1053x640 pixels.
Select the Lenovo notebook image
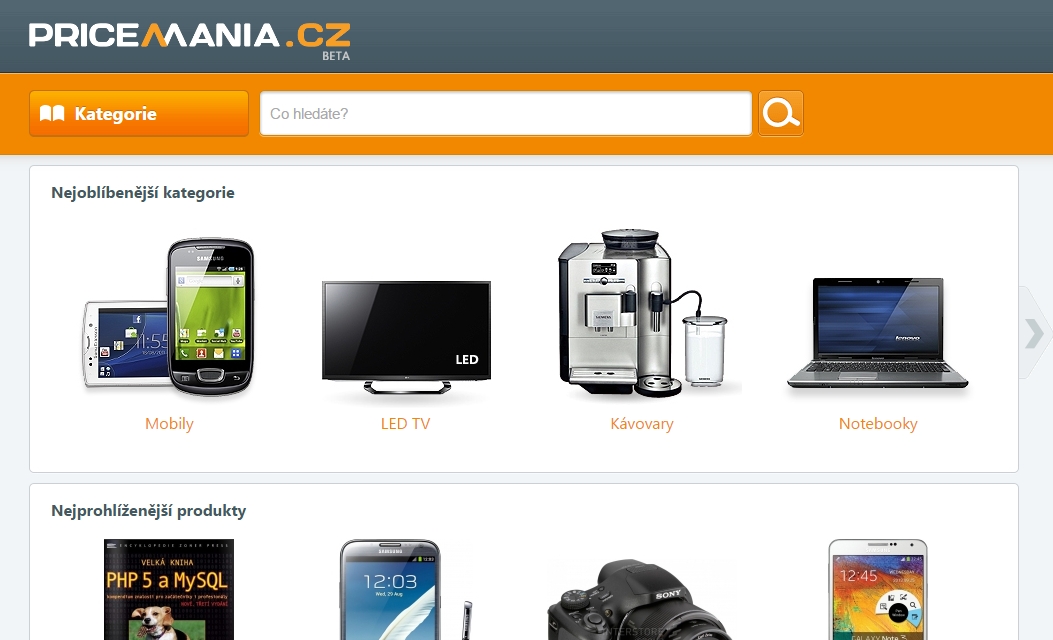pyautogui.click(x=878, y=333)
